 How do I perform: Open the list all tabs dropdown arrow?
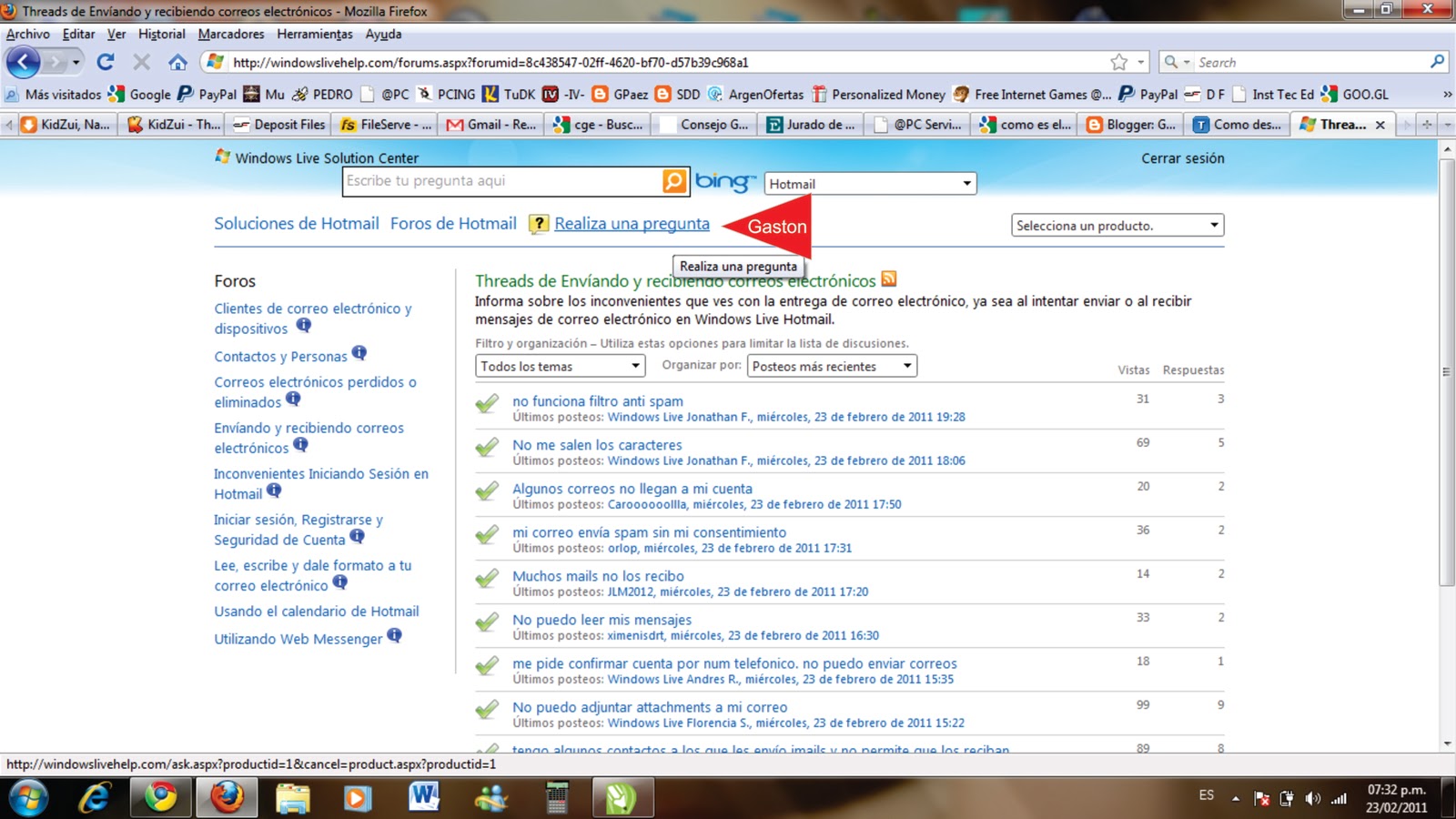(x=1447, y=125)
